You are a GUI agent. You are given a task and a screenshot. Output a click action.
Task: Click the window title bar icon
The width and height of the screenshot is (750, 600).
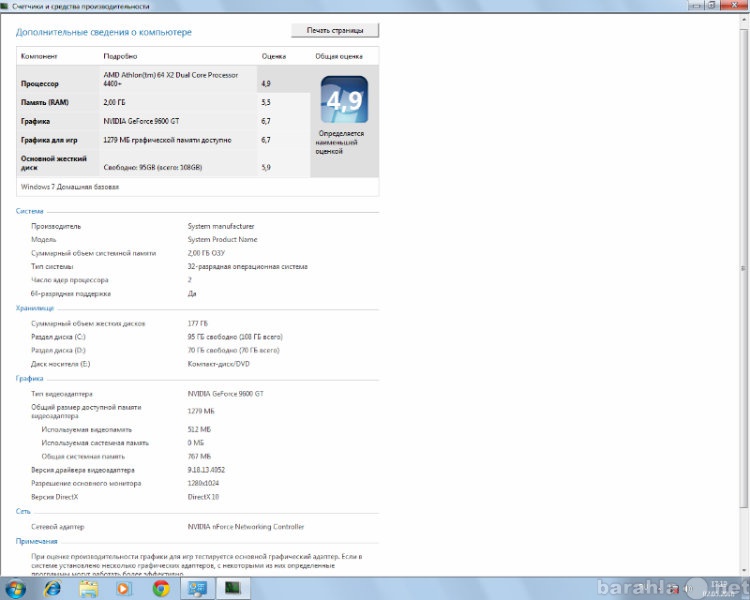5,6
